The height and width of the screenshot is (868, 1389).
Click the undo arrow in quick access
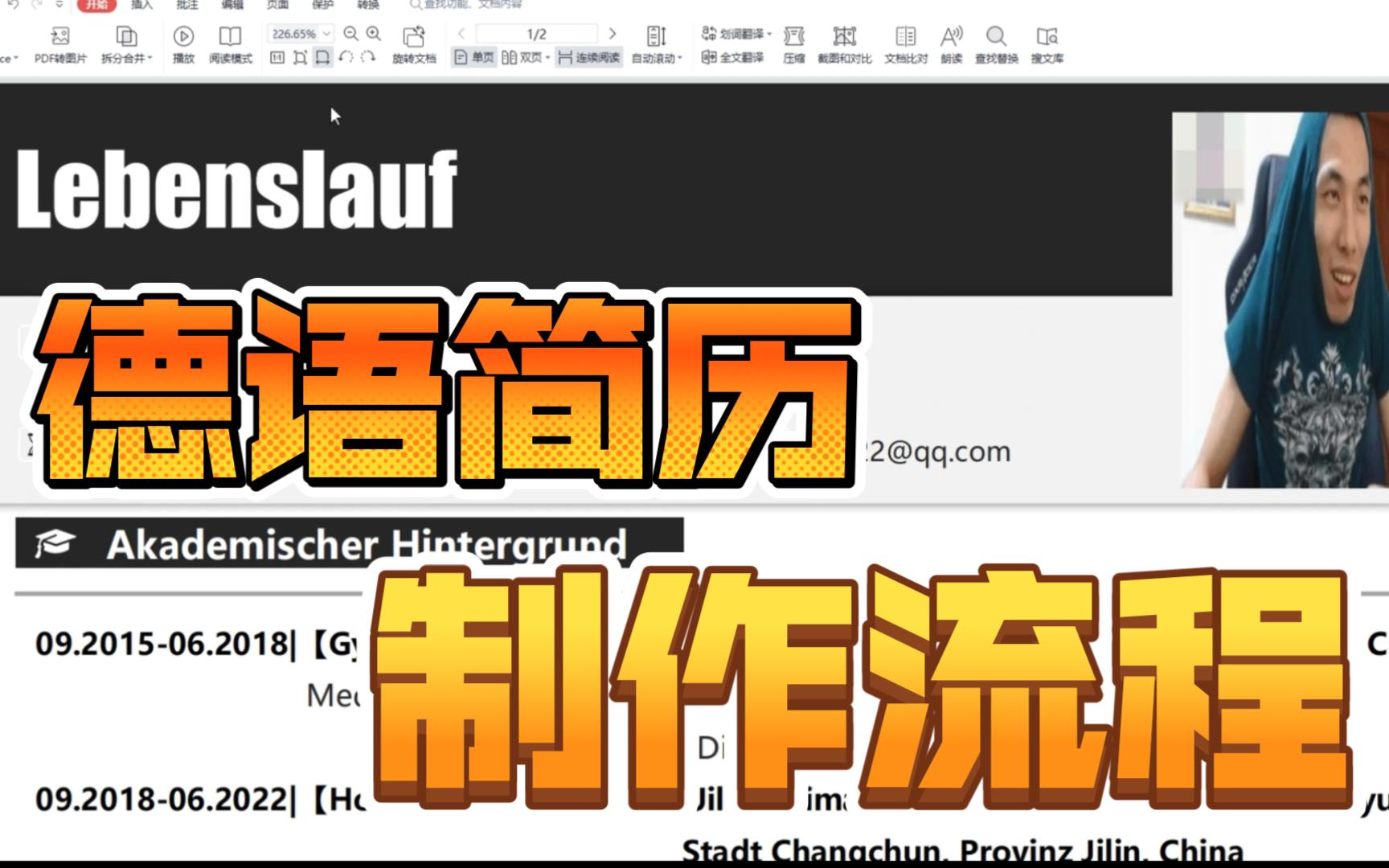[13, 5]
